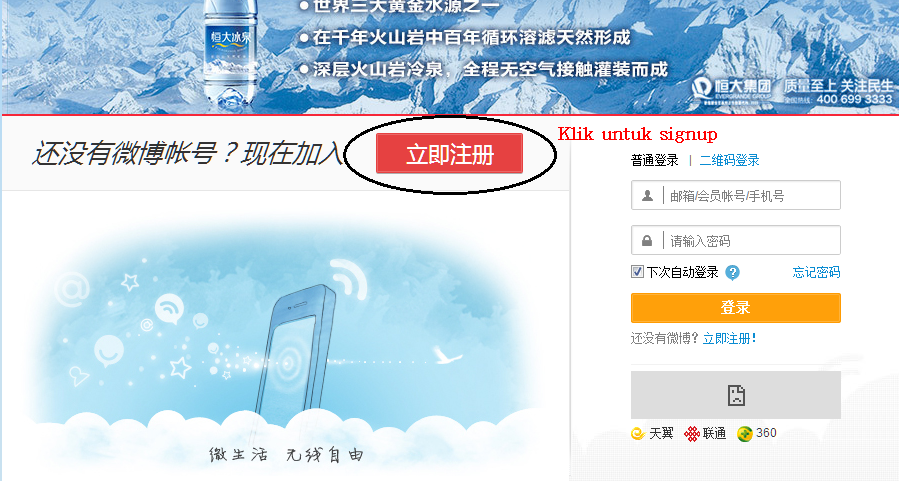Open the 忘记密码 forgot password link
The image size is (899, 481).
click(x=816, y=272)
